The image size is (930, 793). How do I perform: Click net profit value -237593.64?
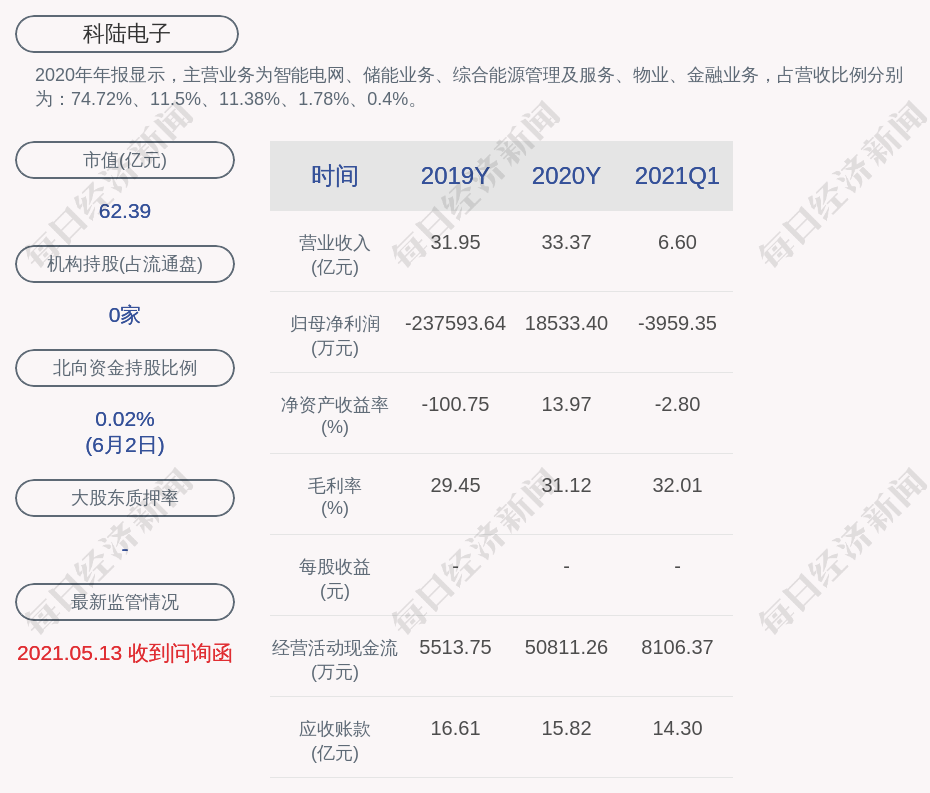click(455, 323)
